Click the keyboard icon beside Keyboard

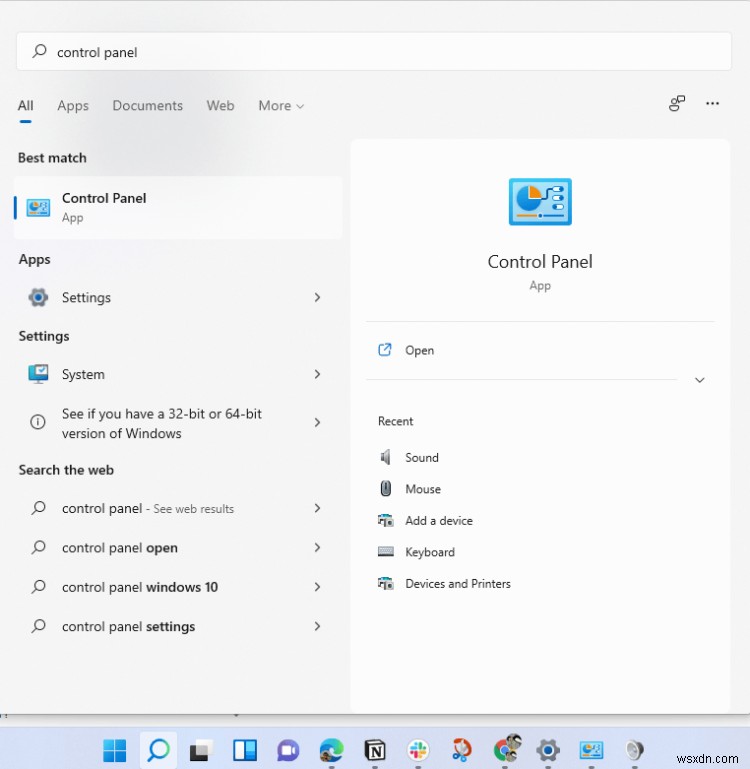coord(386,552)
